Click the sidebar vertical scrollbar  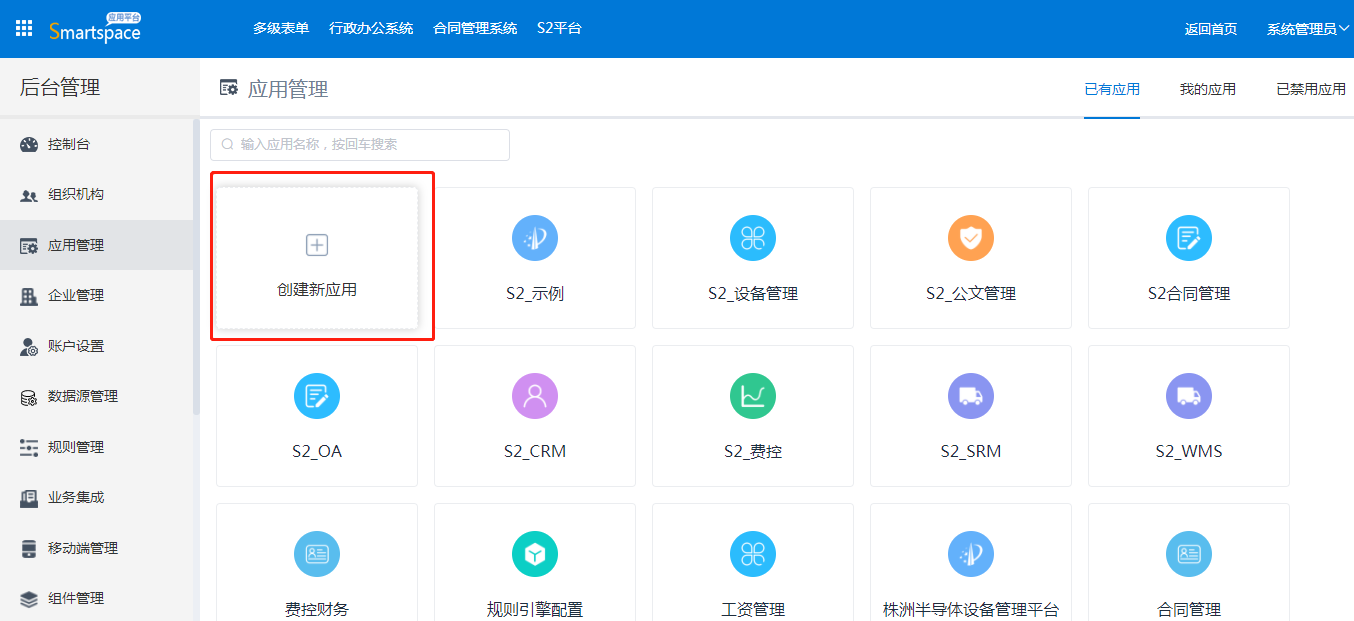click(196, 266)
